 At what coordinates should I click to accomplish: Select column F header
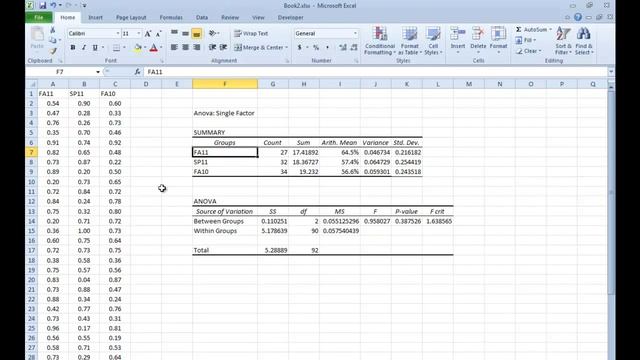pyautogui.click(x=225, y=84)
